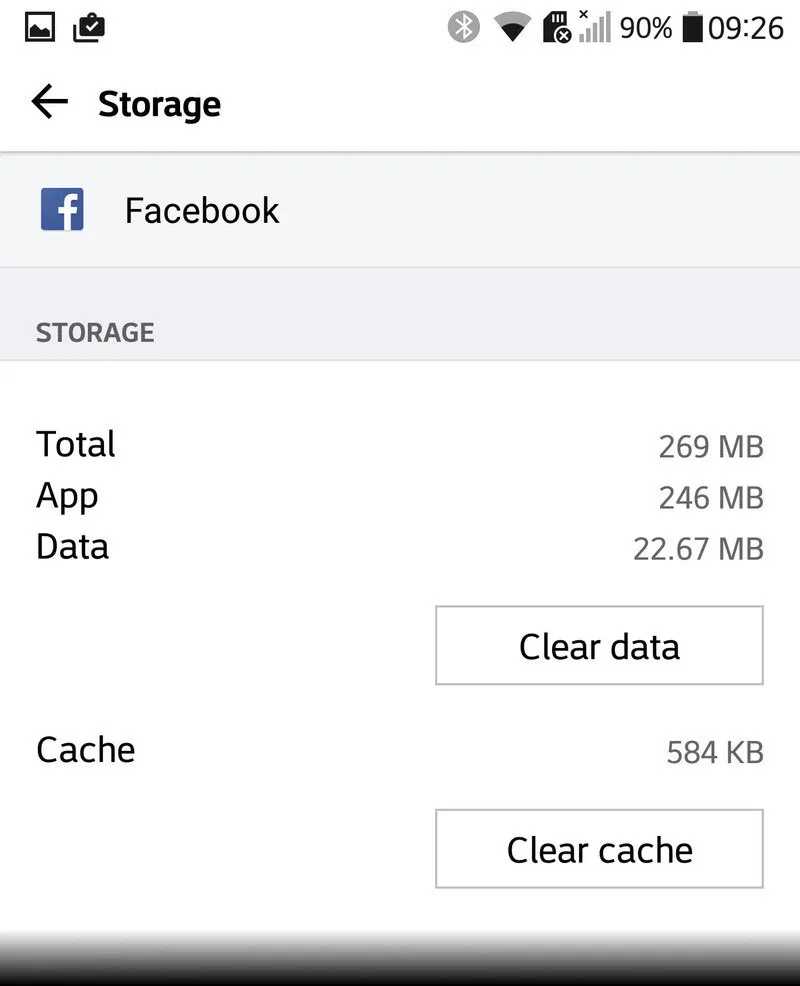Viewport: 800px width, 986px height.
Task: Tap the STORAGE section header
Action: [95, 332]
